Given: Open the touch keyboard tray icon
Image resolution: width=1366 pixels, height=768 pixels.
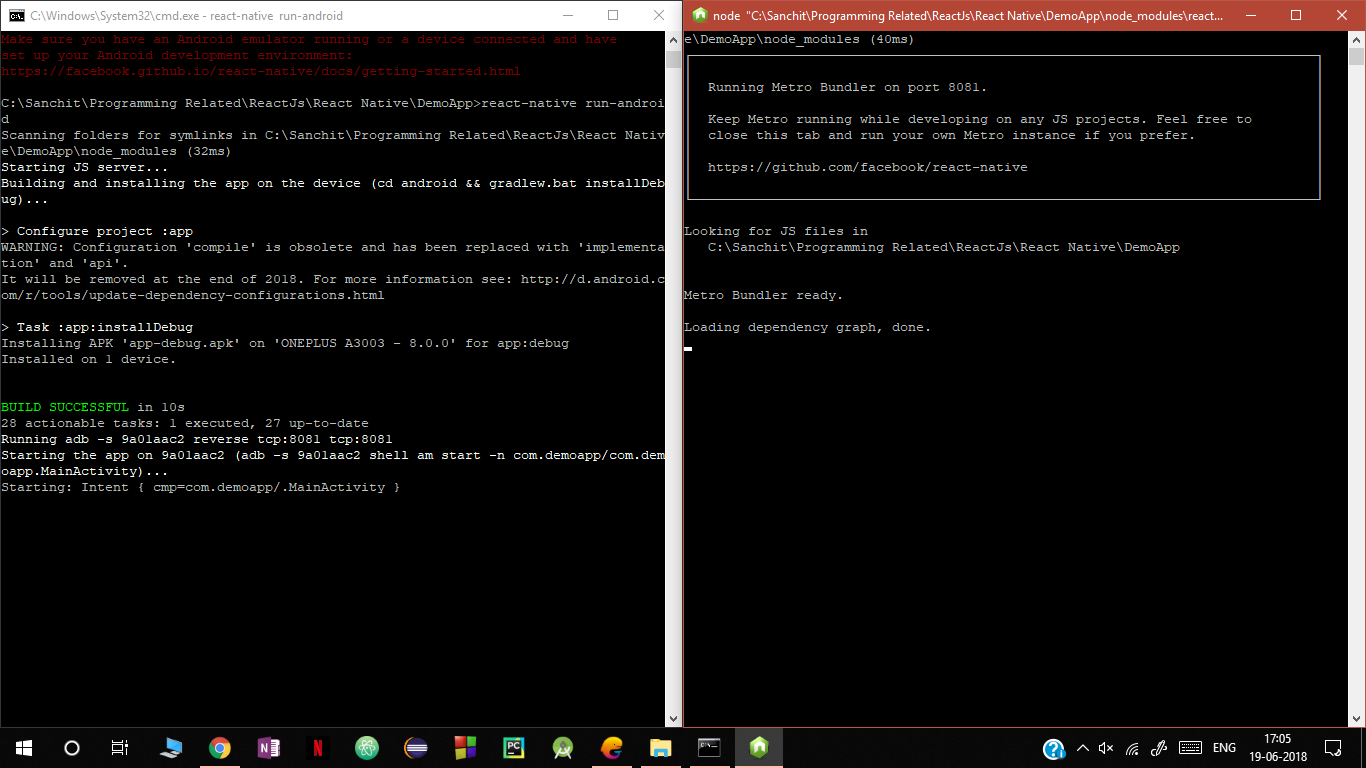Looking at the screenshot, I should pyautogui.click(x=1190, y=748).
